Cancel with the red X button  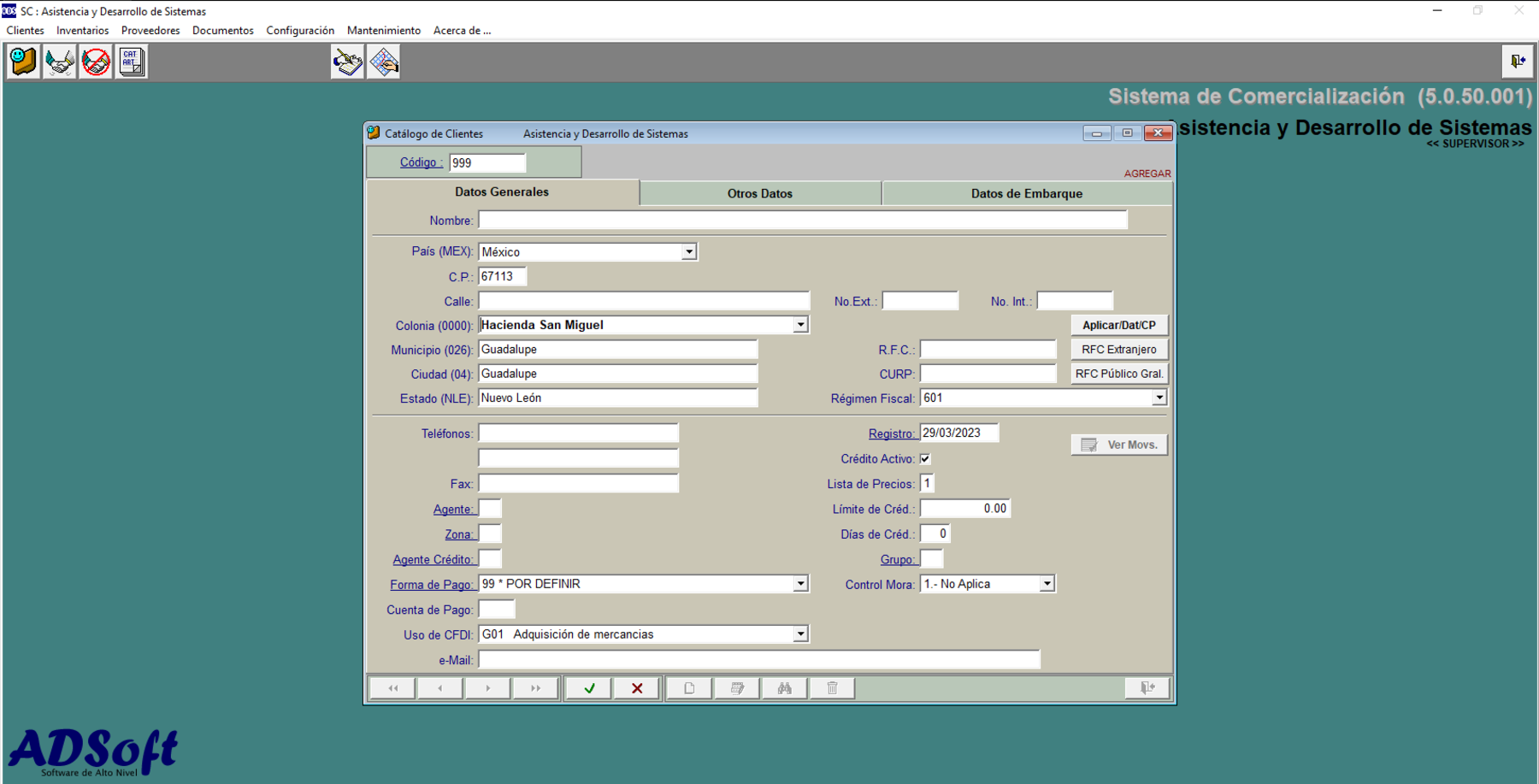pyautogui.click(x=637, y=688)
